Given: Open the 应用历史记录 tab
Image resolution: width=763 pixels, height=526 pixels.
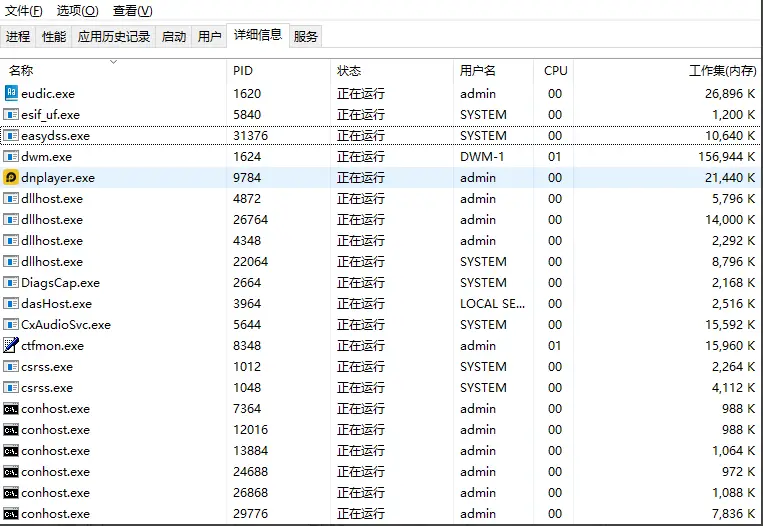Looking at the screenshot, I should 114,37.
